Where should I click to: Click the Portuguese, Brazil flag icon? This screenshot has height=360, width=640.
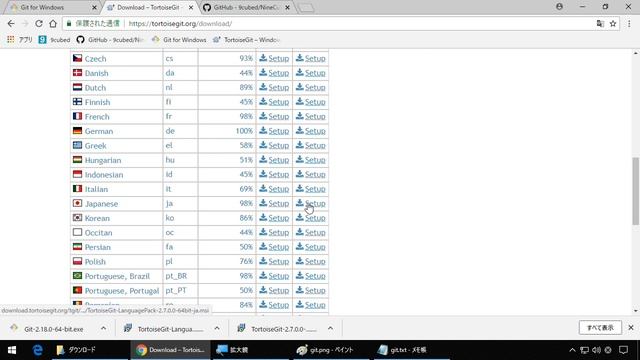click(x=78, y=276)
